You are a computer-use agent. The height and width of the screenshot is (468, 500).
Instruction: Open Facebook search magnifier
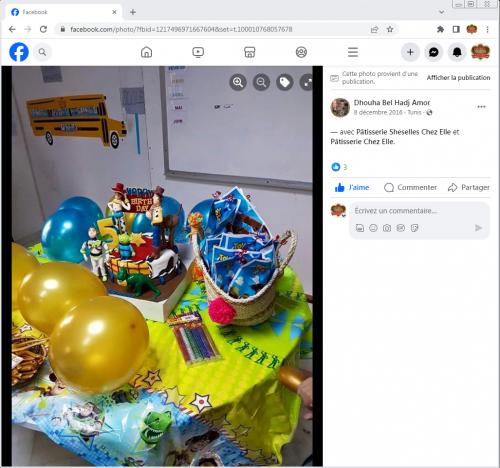click(x=42, y=52)
